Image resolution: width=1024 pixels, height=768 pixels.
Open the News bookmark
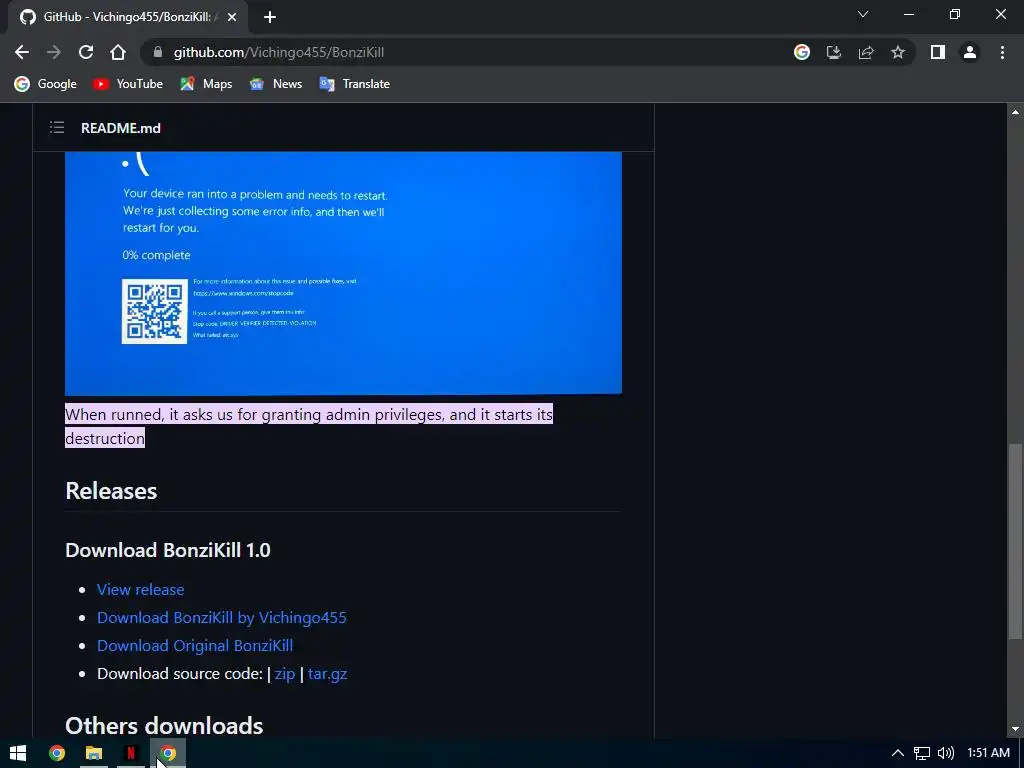tap(276, 84)
